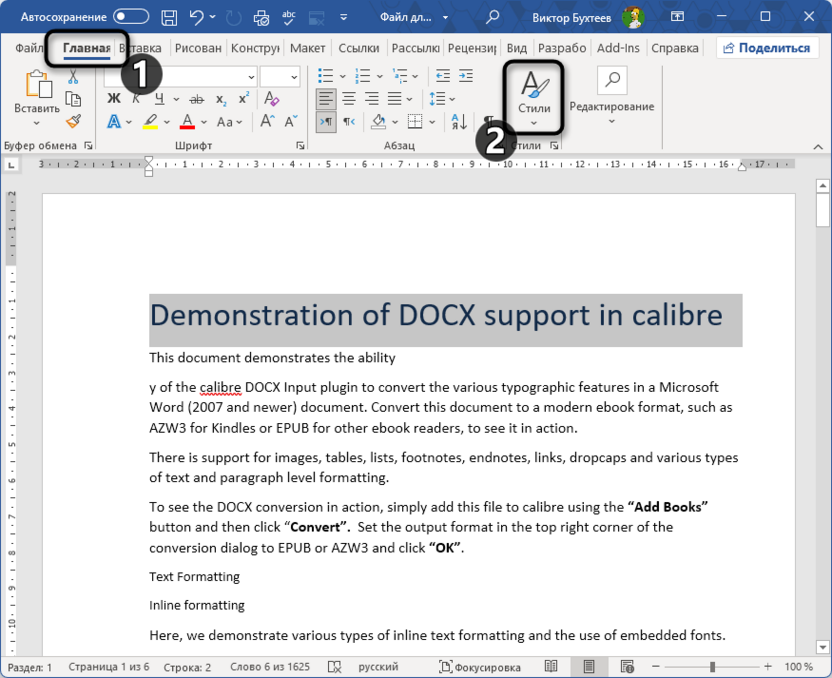Toggle strikethrough formatting

coord(197,99)
